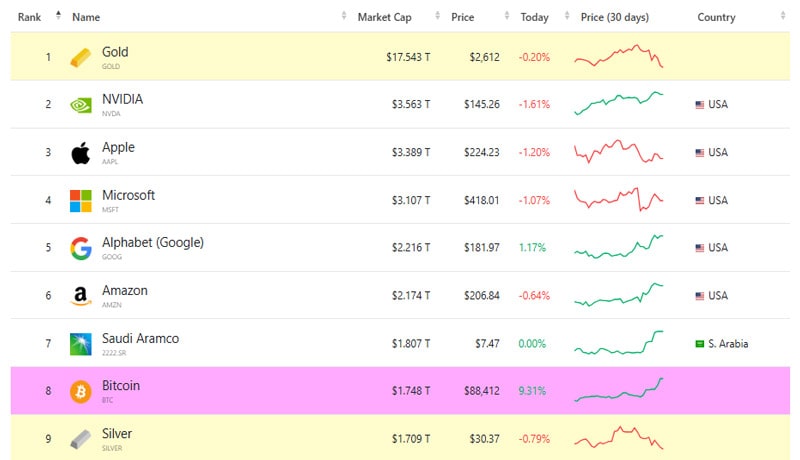Click the Price column header

[462, 17]
